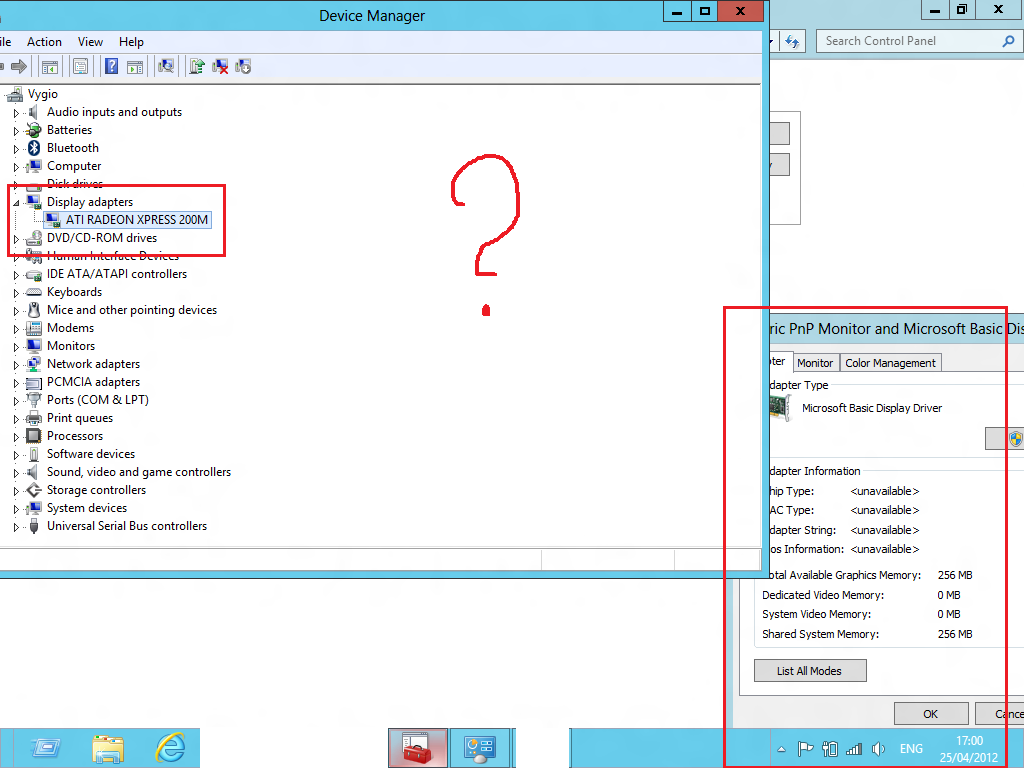Click the blue Help question-mark toolbar icon
The image size is (1024, 768).
click(112, 66)
